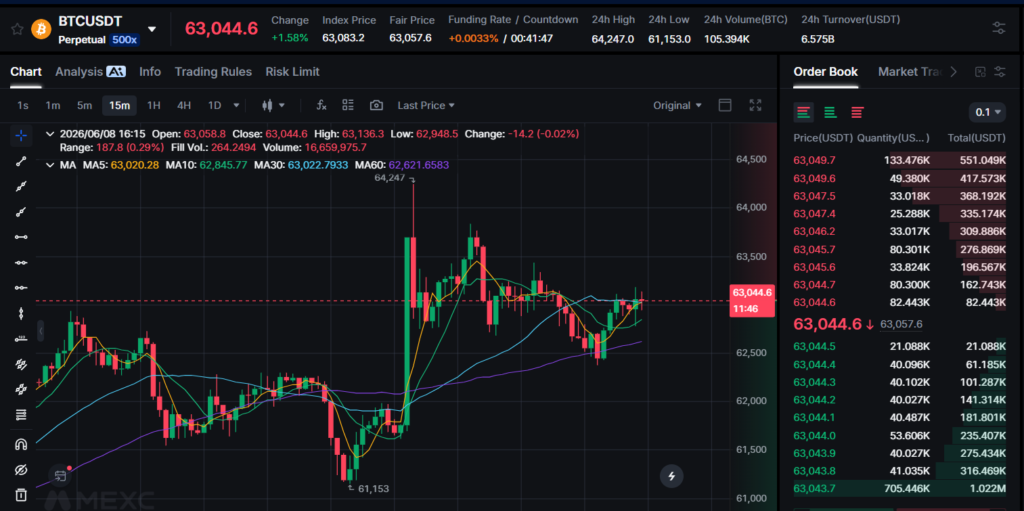Open the 0.1 price grouping dropdown
The image size is (1024, 511).
point(988,112)
